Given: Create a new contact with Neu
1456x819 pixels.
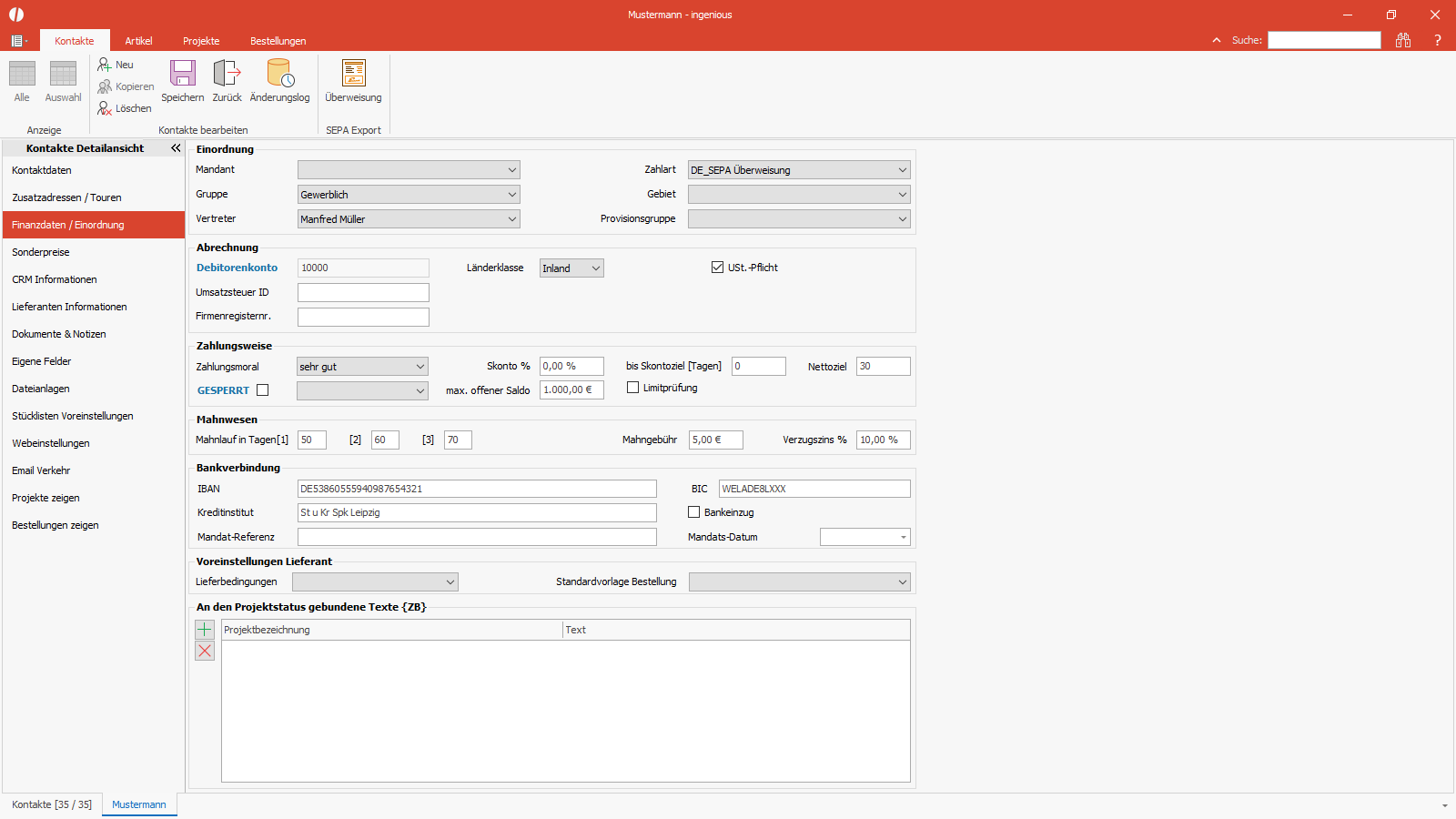Looking at the screenshot, I should (x=116, y=65).
